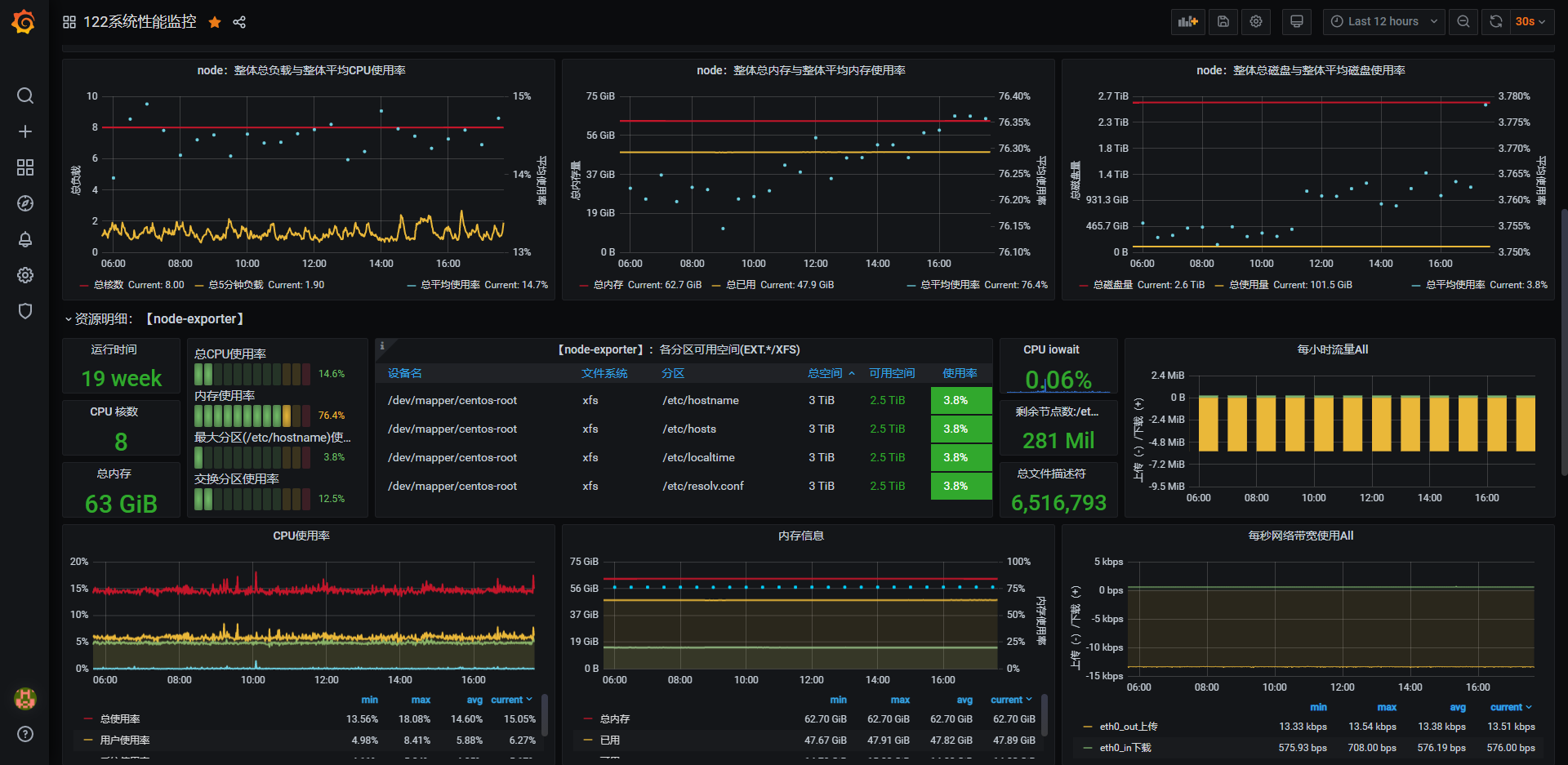This screenshot has height=765, width=1568.
Task: Open the CPU 核数 panel title menu
Action: 114,411
